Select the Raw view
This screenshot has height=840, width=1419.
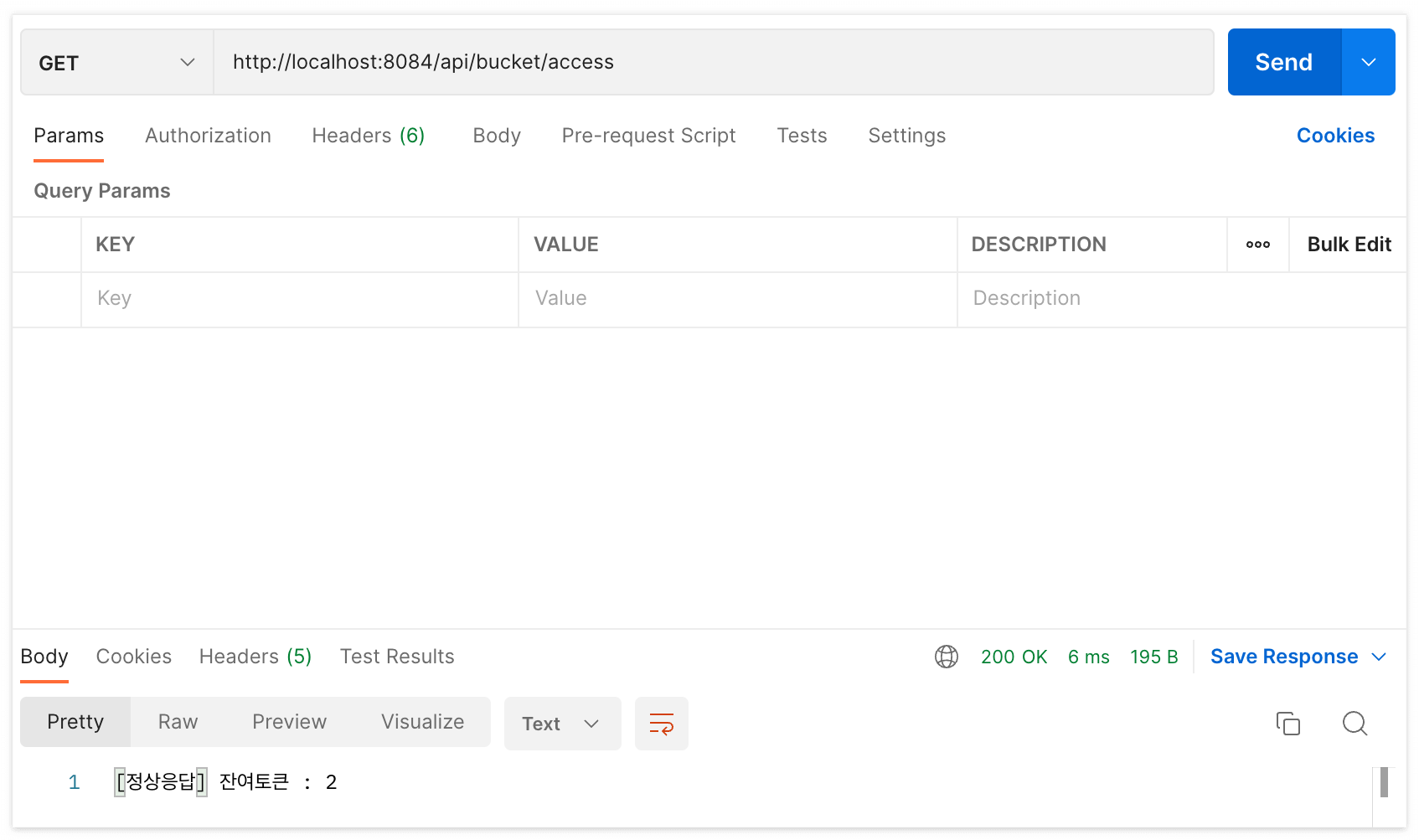coord(178,722)
